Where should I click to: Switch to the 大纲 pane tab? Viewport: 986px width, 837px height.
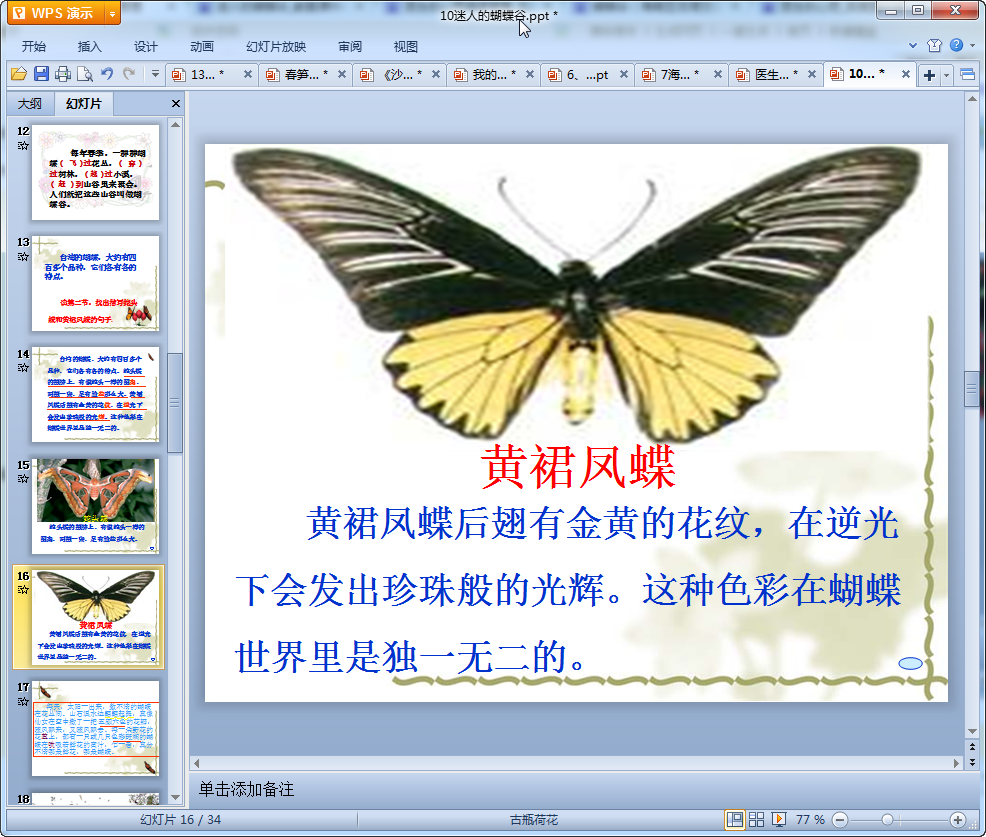coord(30,103)
